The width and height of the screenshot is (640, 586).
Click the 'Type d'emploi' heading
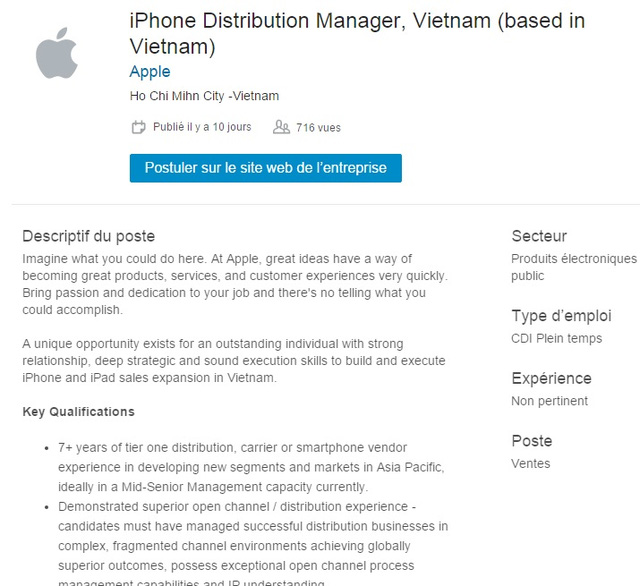coord(561,316)
